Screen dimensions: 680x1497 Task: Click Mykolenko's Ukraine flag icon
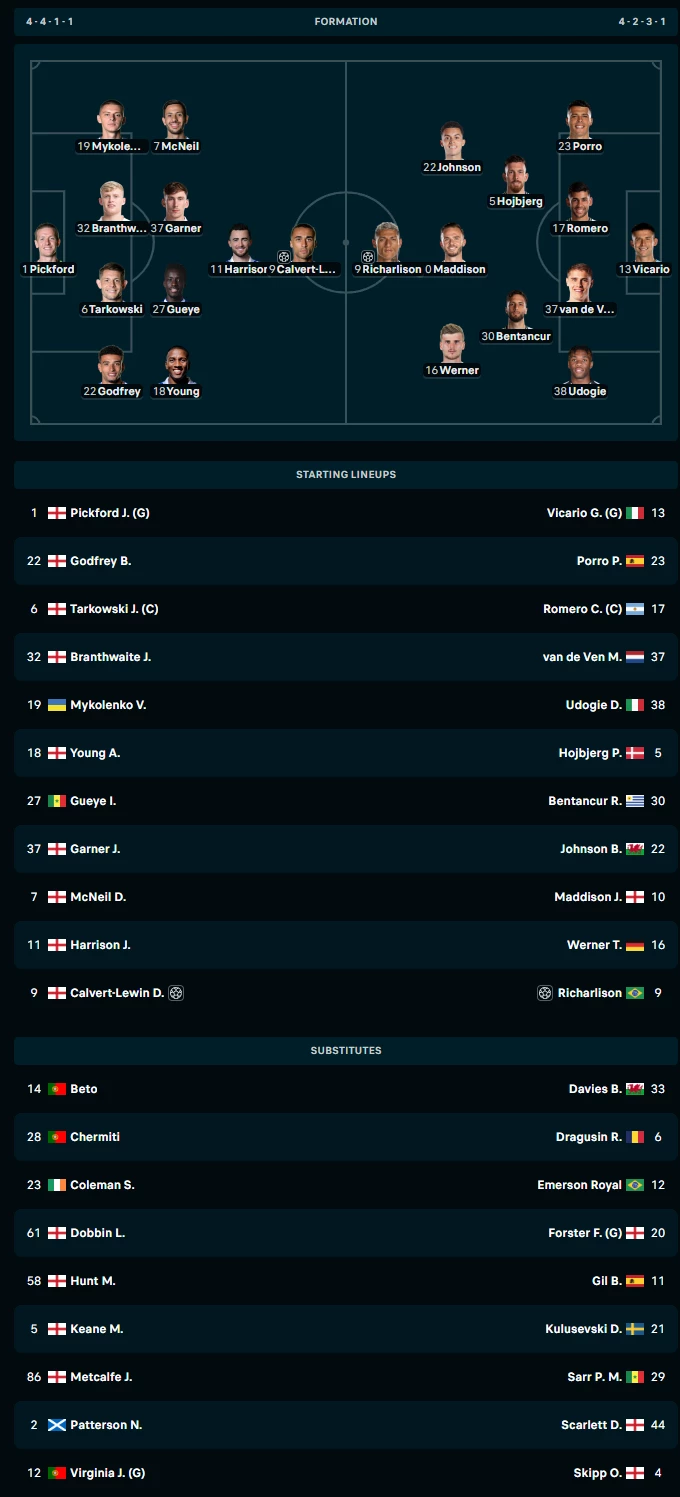point(57,705)
